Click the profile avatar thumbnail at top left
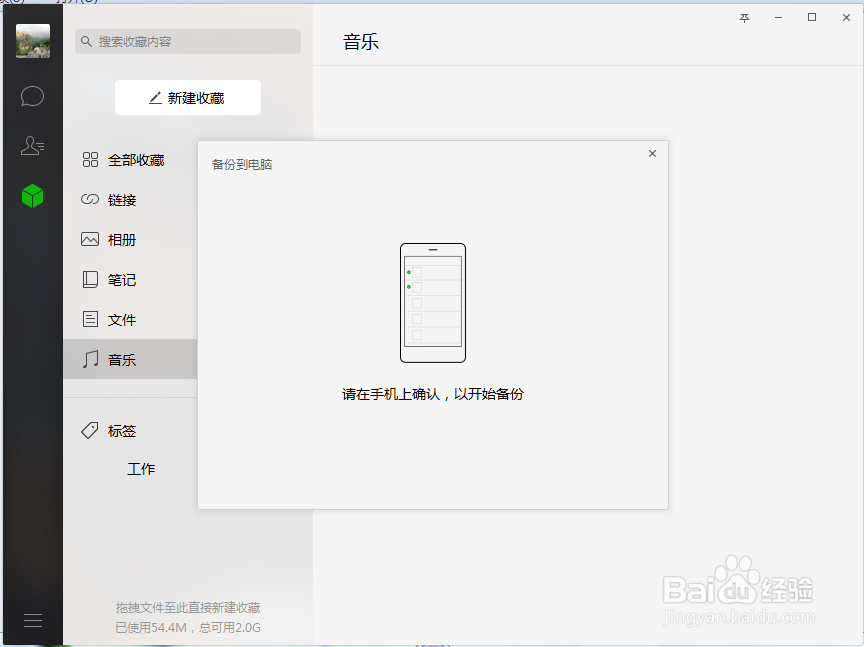 [33, 41]
